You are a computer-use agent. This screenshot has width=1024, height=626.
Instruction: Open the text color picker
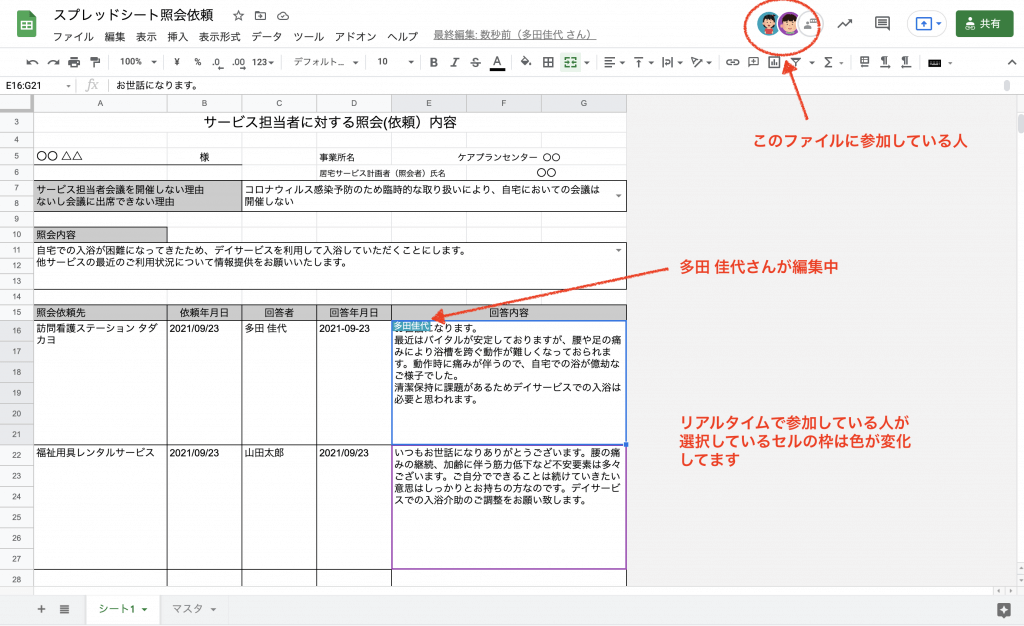pos(497,62)
